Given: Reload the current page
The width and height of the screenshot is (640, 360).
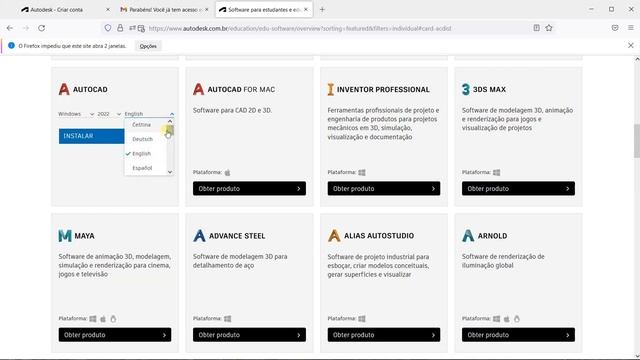Looking at the screenshot, I should [x=42, y=28].
